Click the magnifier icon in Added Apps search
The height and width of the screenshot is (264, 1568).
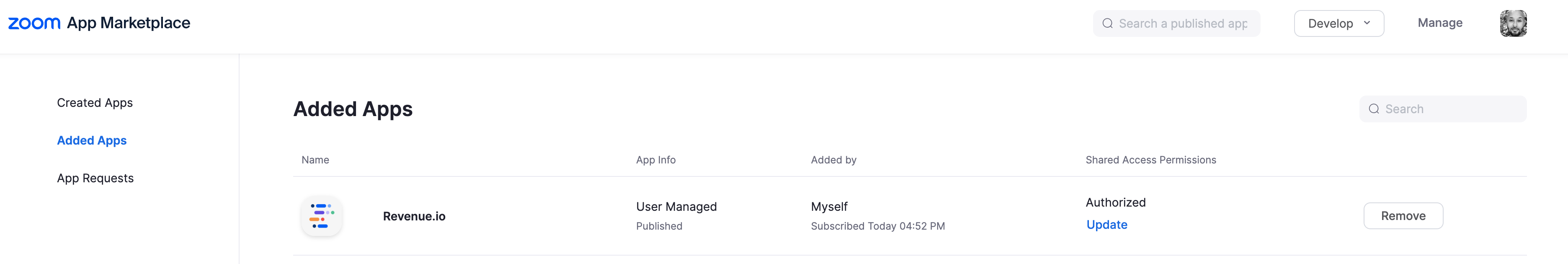point(1374,109)
